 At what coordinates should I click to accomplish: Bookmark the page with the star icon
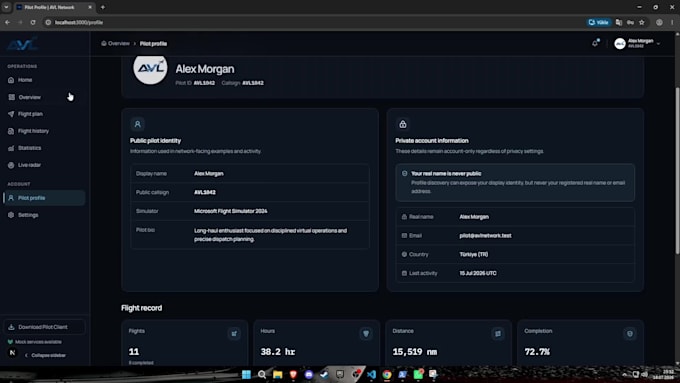pyautogui.click(x=642, y=22)
